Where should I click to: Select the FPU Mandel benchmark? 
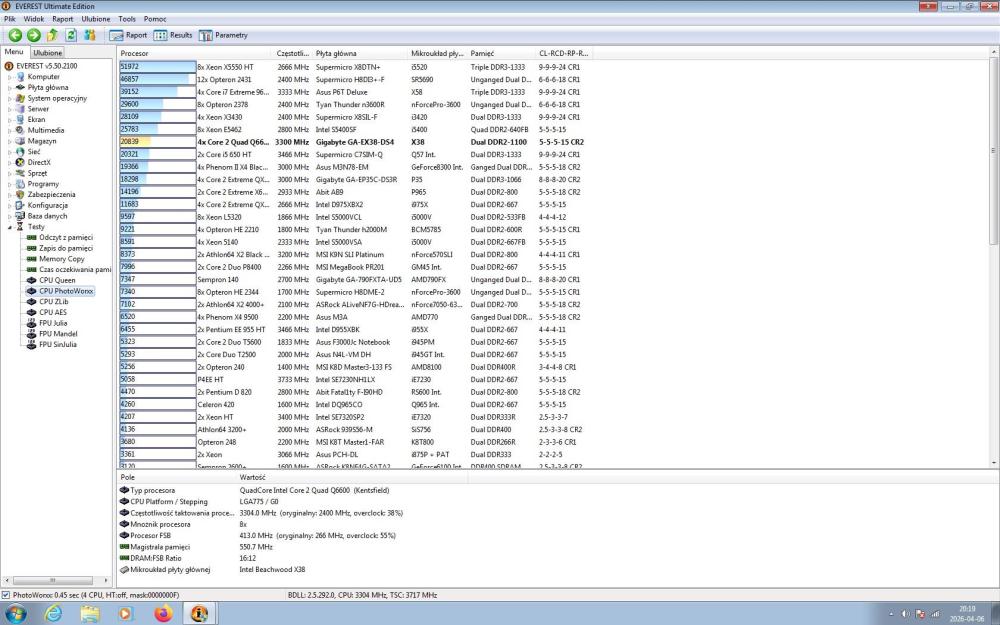(x=58, y=334)
